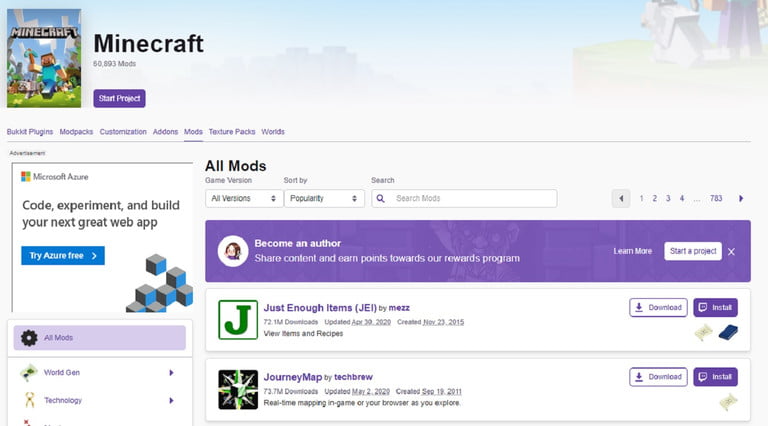This screenshot has height=426, width=768.
Task: Jump to results page 2
Action: 654,198
